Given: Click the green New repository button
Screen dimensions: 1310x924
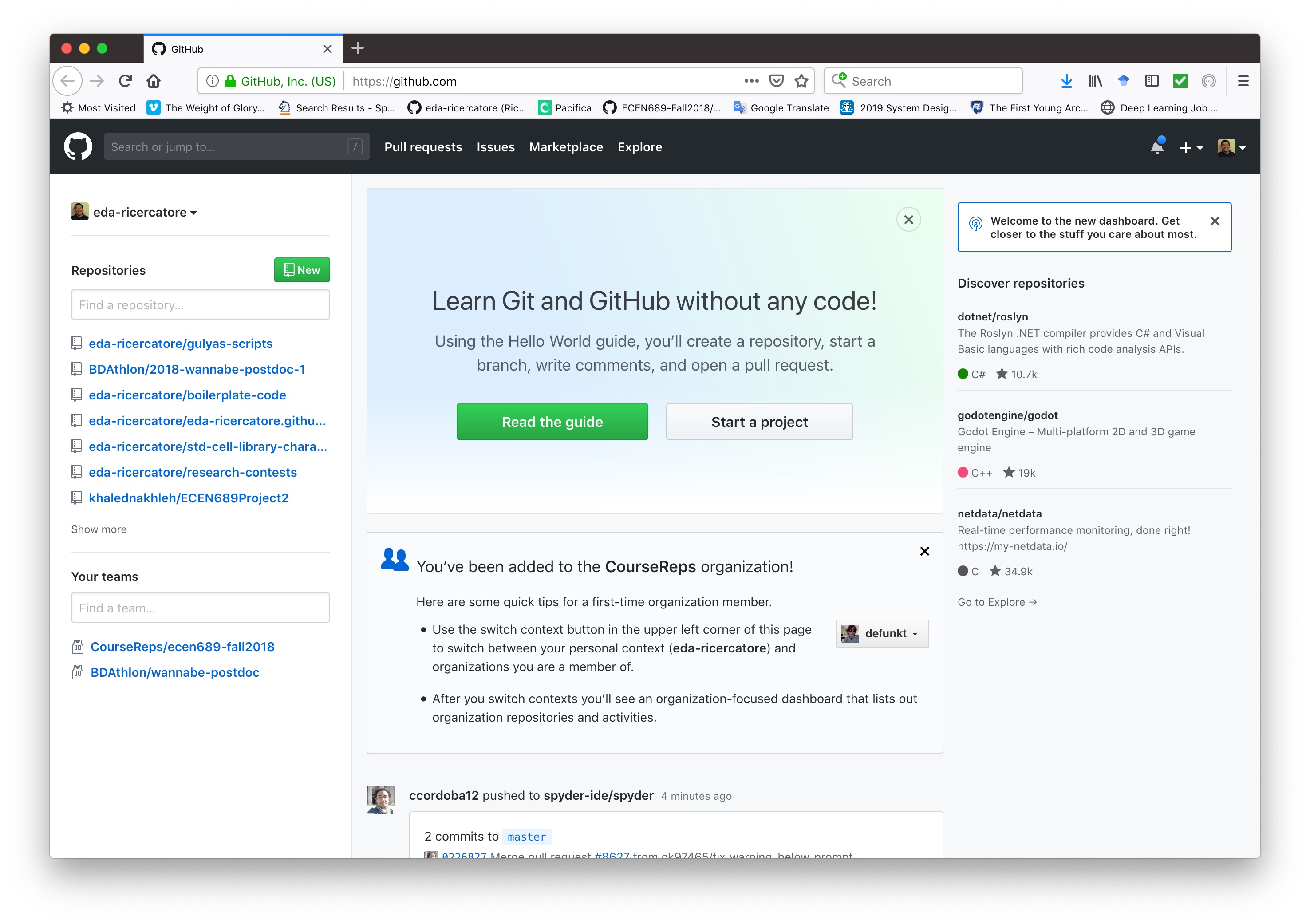Looking at the screenshot, I should pos(302,270).
